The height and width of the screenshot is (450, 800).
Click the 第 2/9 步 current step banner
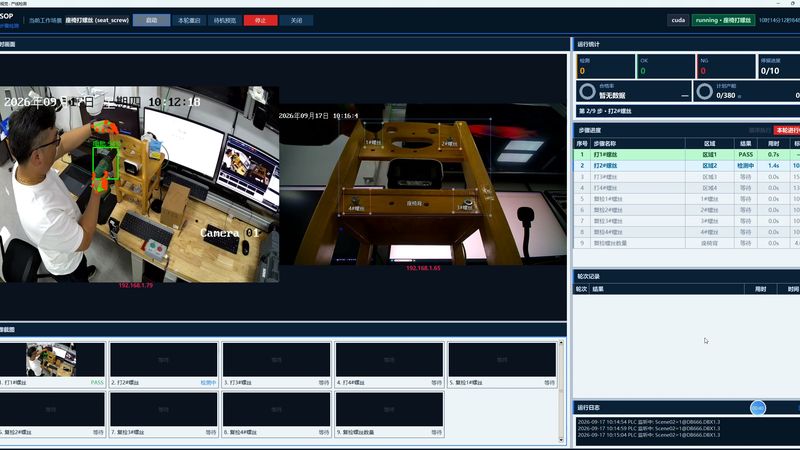coord(687,111)
